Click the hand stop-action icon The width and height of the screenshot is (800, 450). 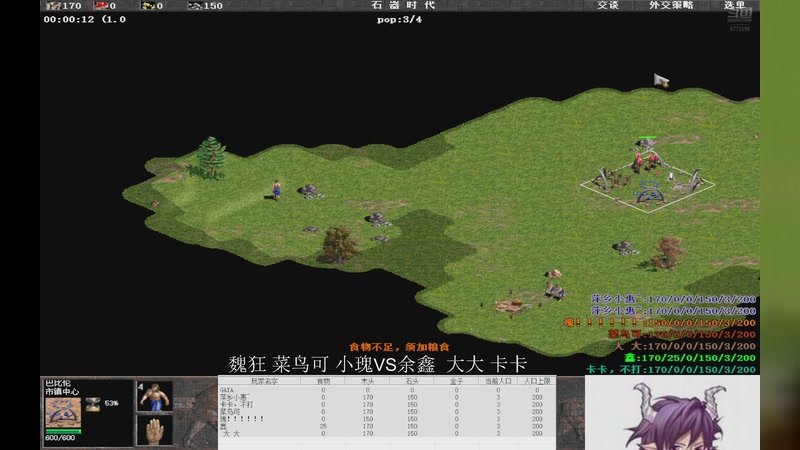tap(155, 430)
